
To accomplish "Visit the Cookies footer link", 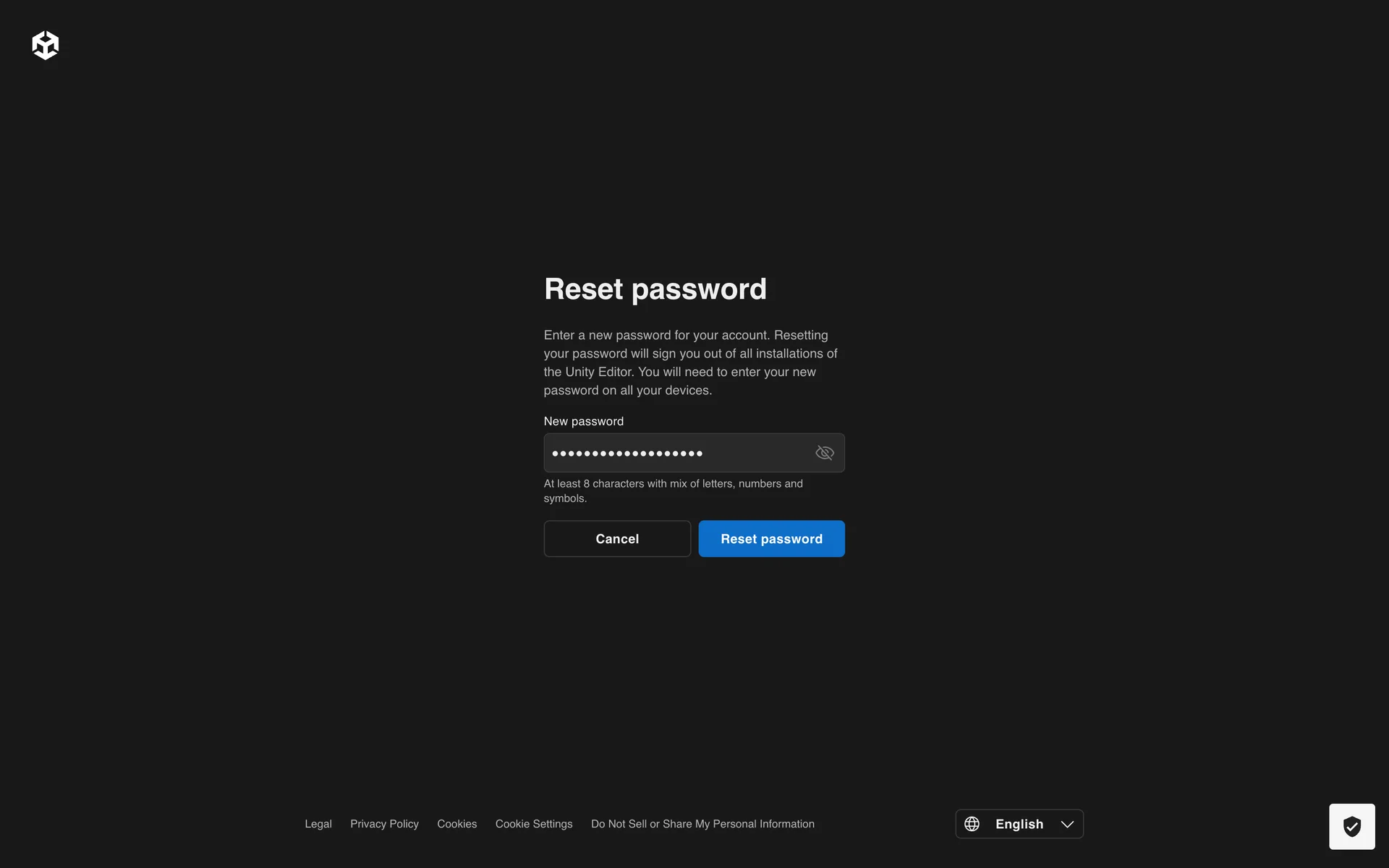I will (456, 824).
